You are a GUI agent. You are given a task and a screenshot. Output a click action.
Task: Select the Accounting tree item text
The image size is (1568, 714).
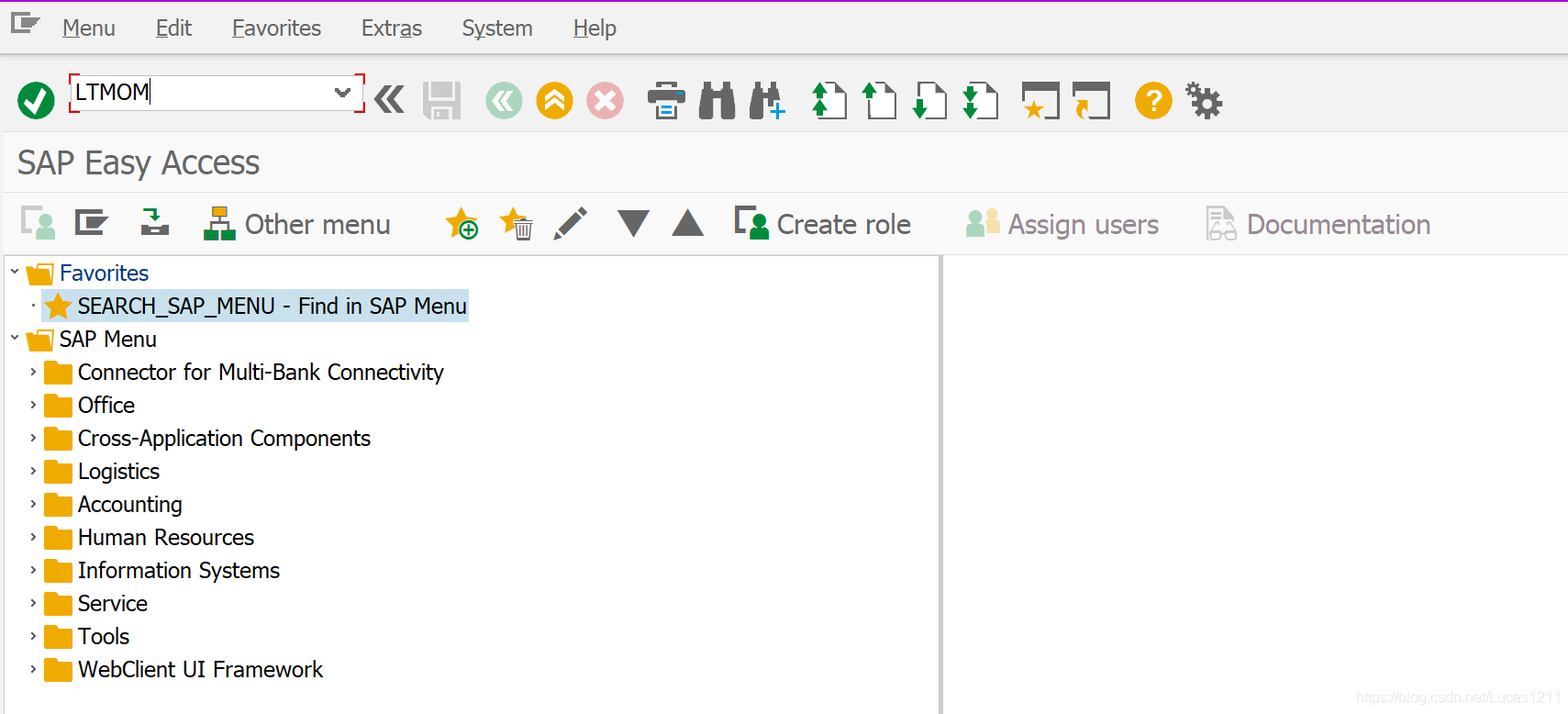(x=129, y=504)
